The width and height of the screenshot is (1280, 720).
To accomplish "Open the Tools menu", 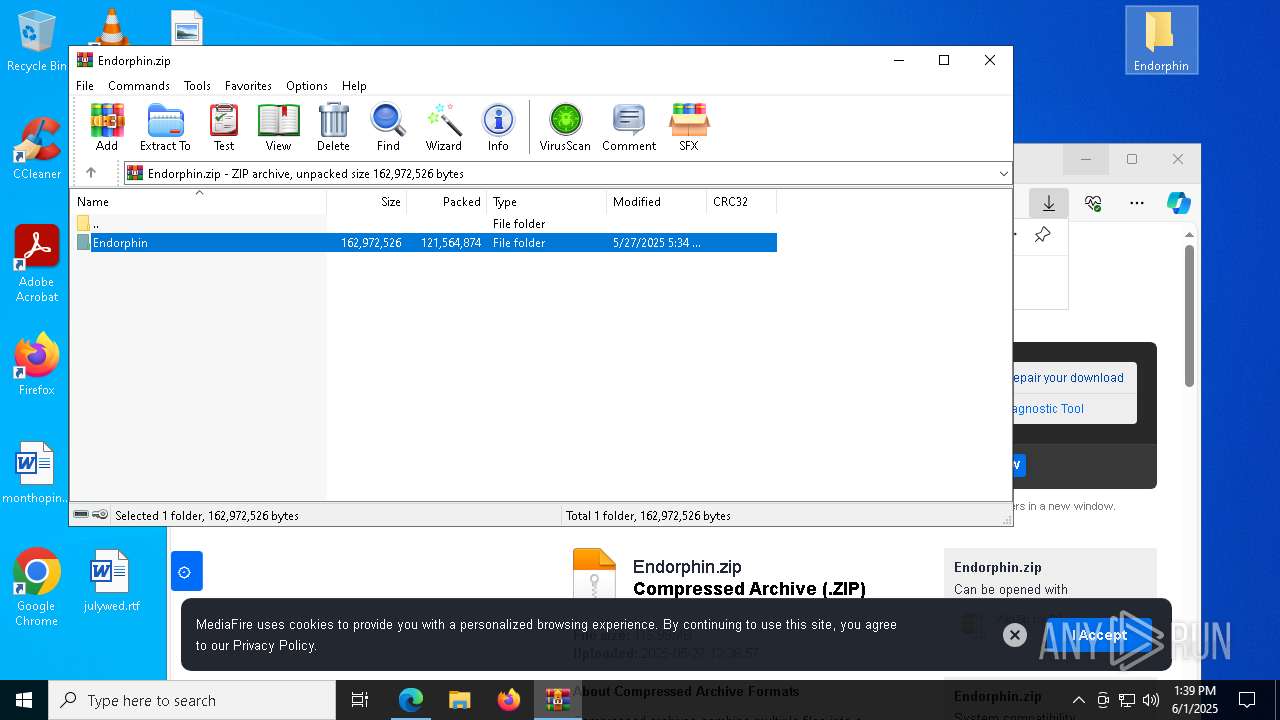I will point(197,86).
